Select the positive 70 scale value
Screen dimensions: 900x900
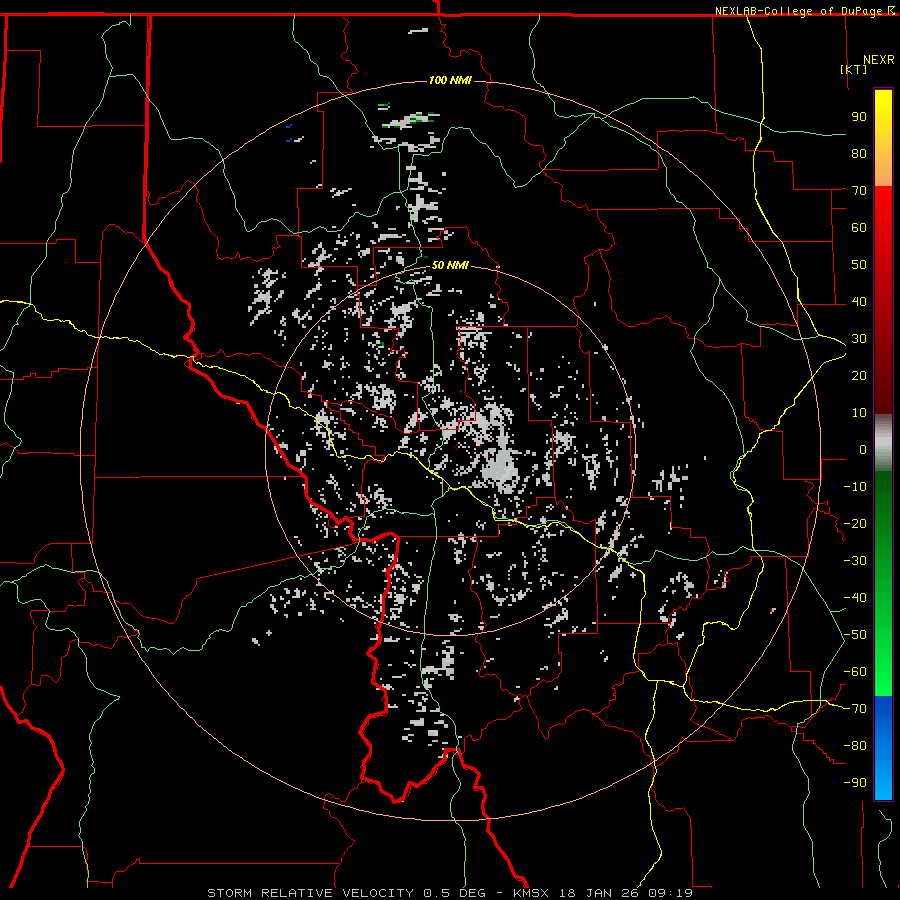(859, 191)
